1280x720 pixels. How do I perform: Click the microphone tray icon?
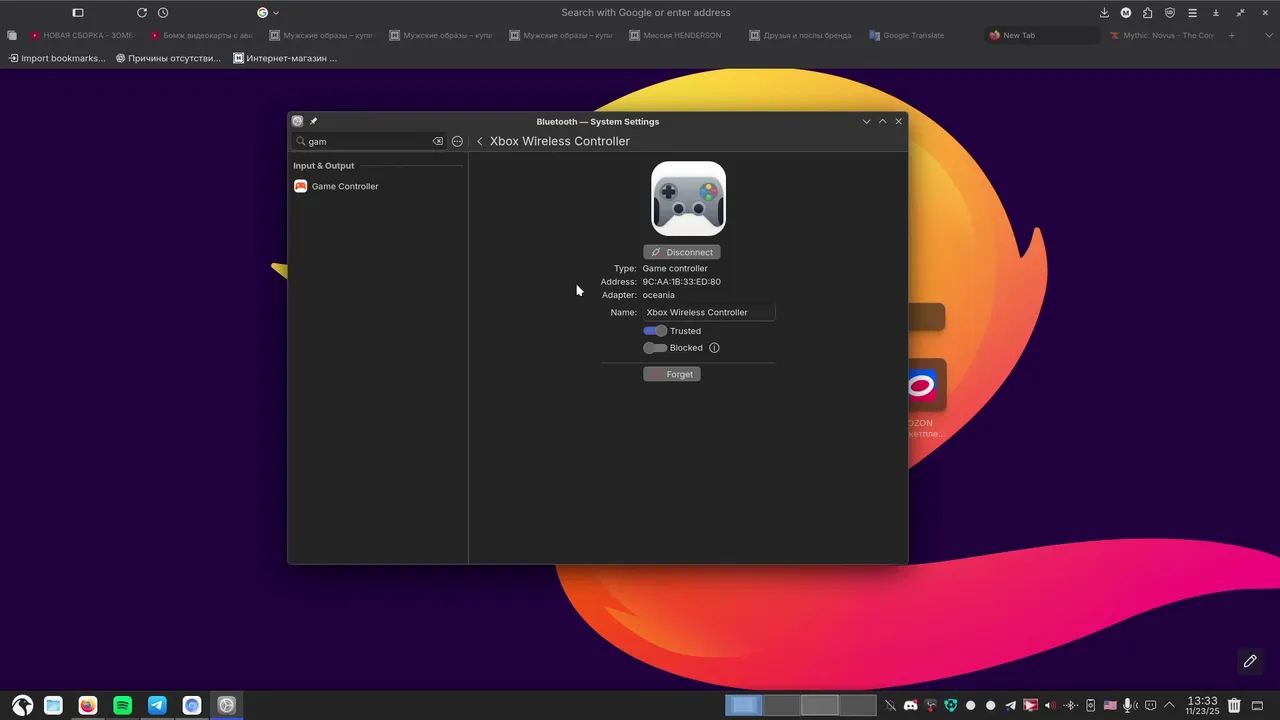[x=1130, y=705]
